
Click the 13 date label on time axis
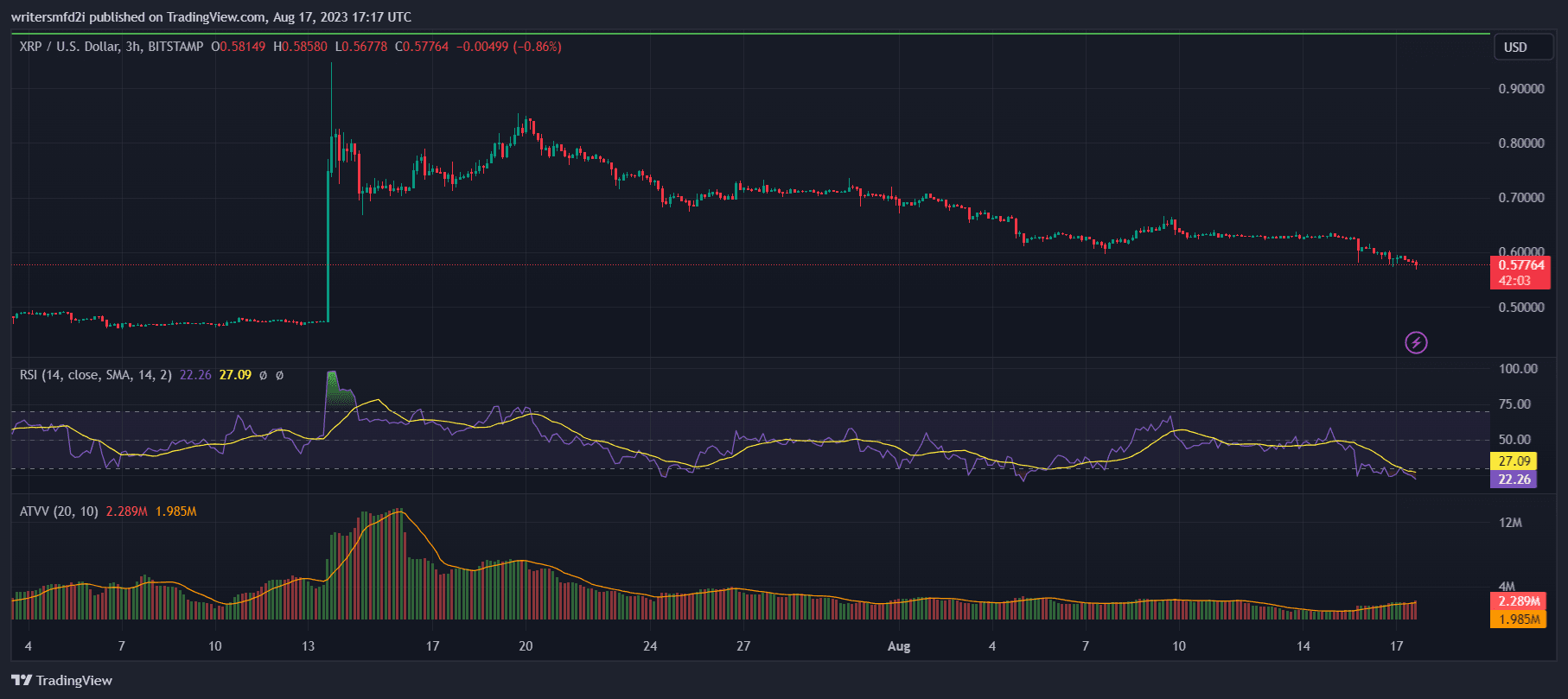click(x=308, y=646)
